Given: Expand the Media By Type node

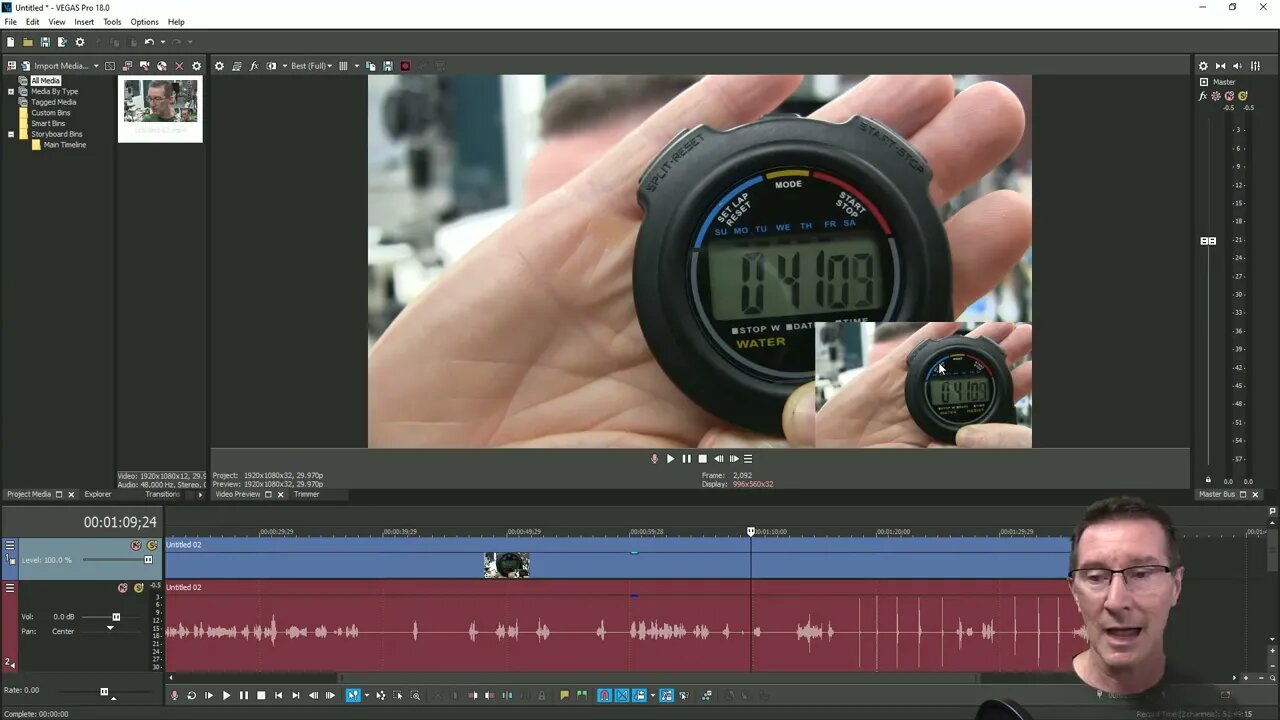Looking at the screenshot, I should tap(11, 92).
